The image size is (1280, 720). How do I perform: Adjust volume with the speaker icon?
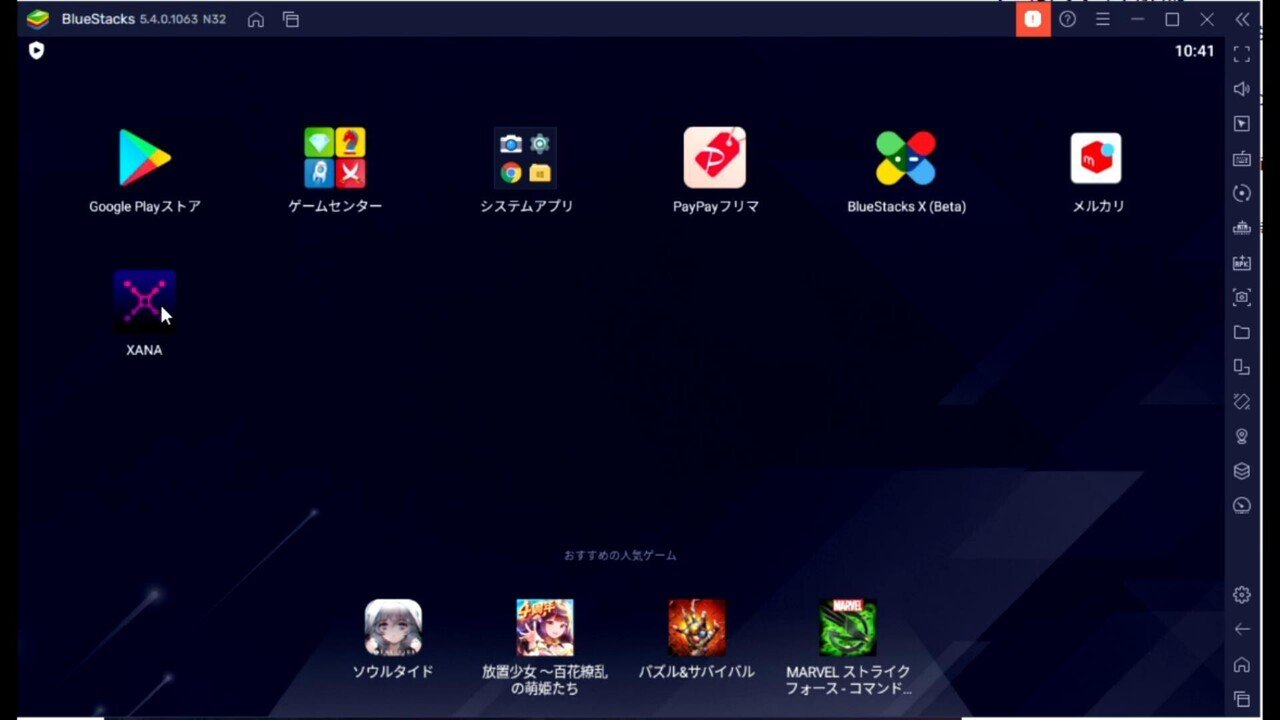pos(1242,89)
